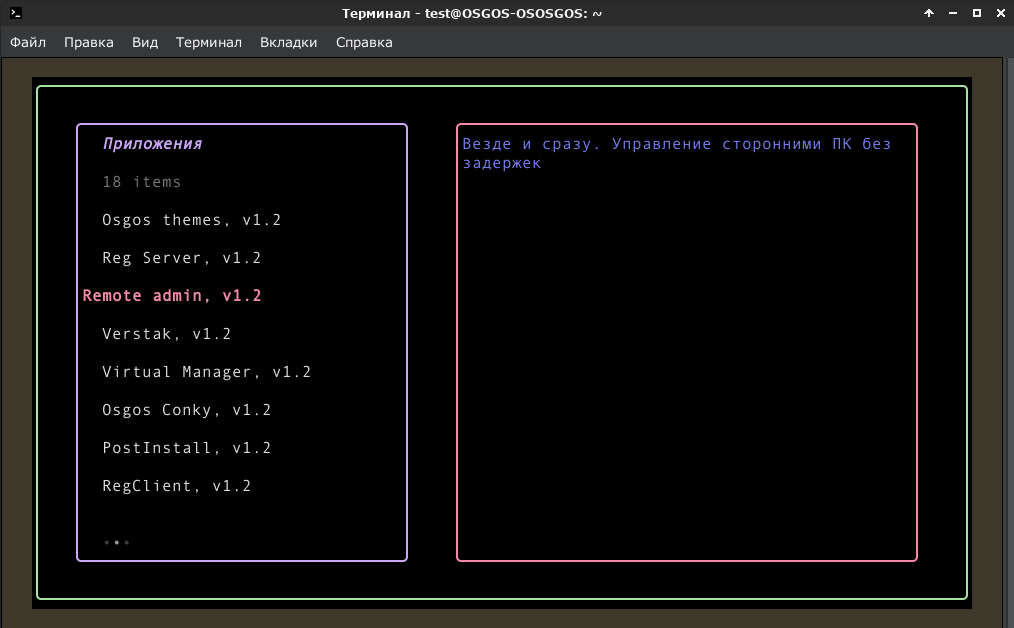Click the pagination dots below the list
The width and height of the screenshot is (1014, 628).
tap(116, 543)
